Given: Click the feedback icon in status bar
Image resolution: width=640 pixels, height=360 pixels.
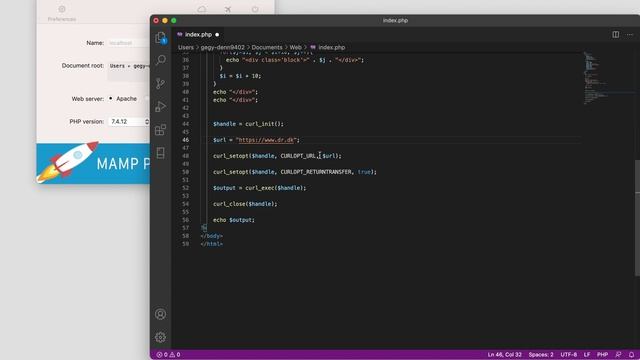Looking at the screenshot, I should (x=618, y=355).
